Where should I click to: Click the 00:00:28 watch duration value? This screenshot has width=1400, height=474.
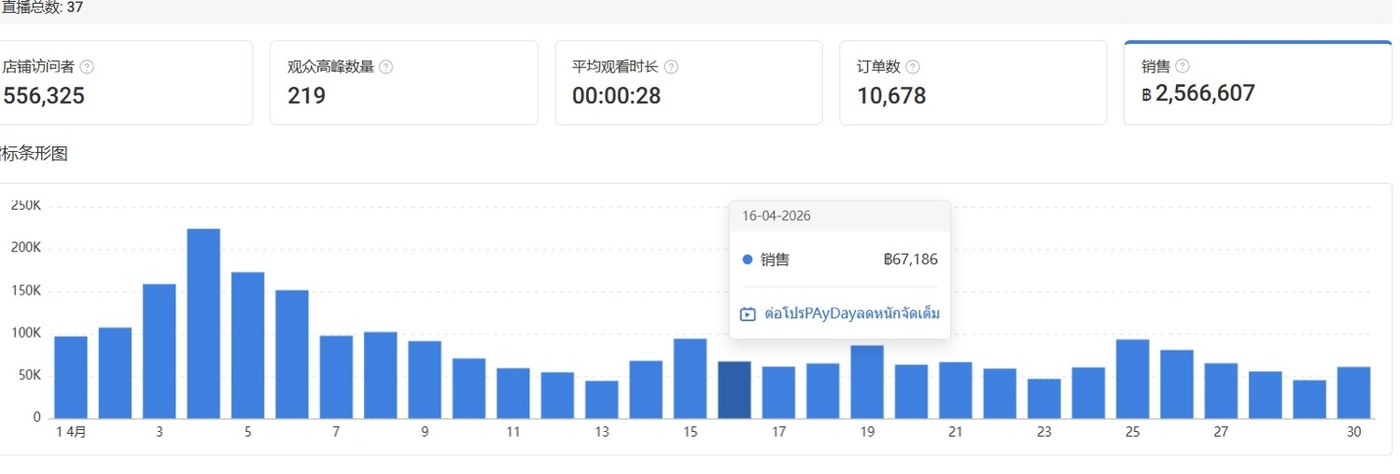click(x=616, y=96)
